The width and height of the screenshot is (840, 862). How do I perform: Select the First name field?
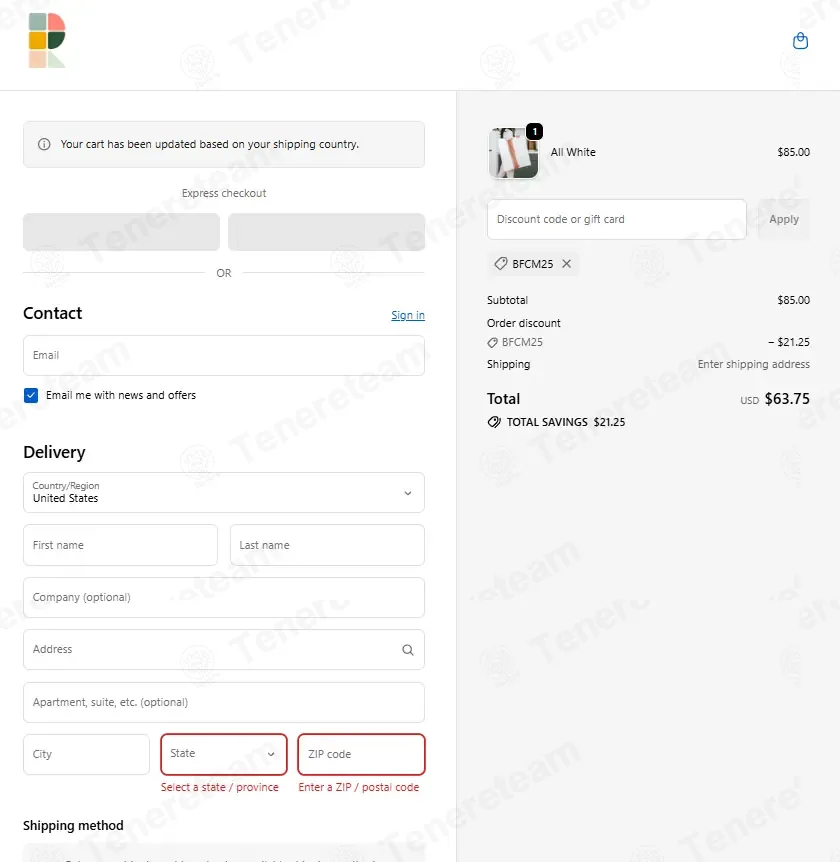coord(120,545)
